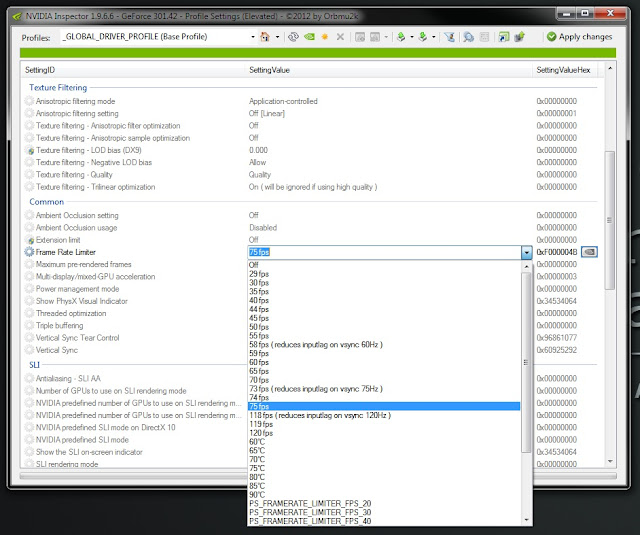Click the NVIDIA Inspector logo in the title bar
The height and width of the screenshot is (535, 640).
tap(17, 16)
